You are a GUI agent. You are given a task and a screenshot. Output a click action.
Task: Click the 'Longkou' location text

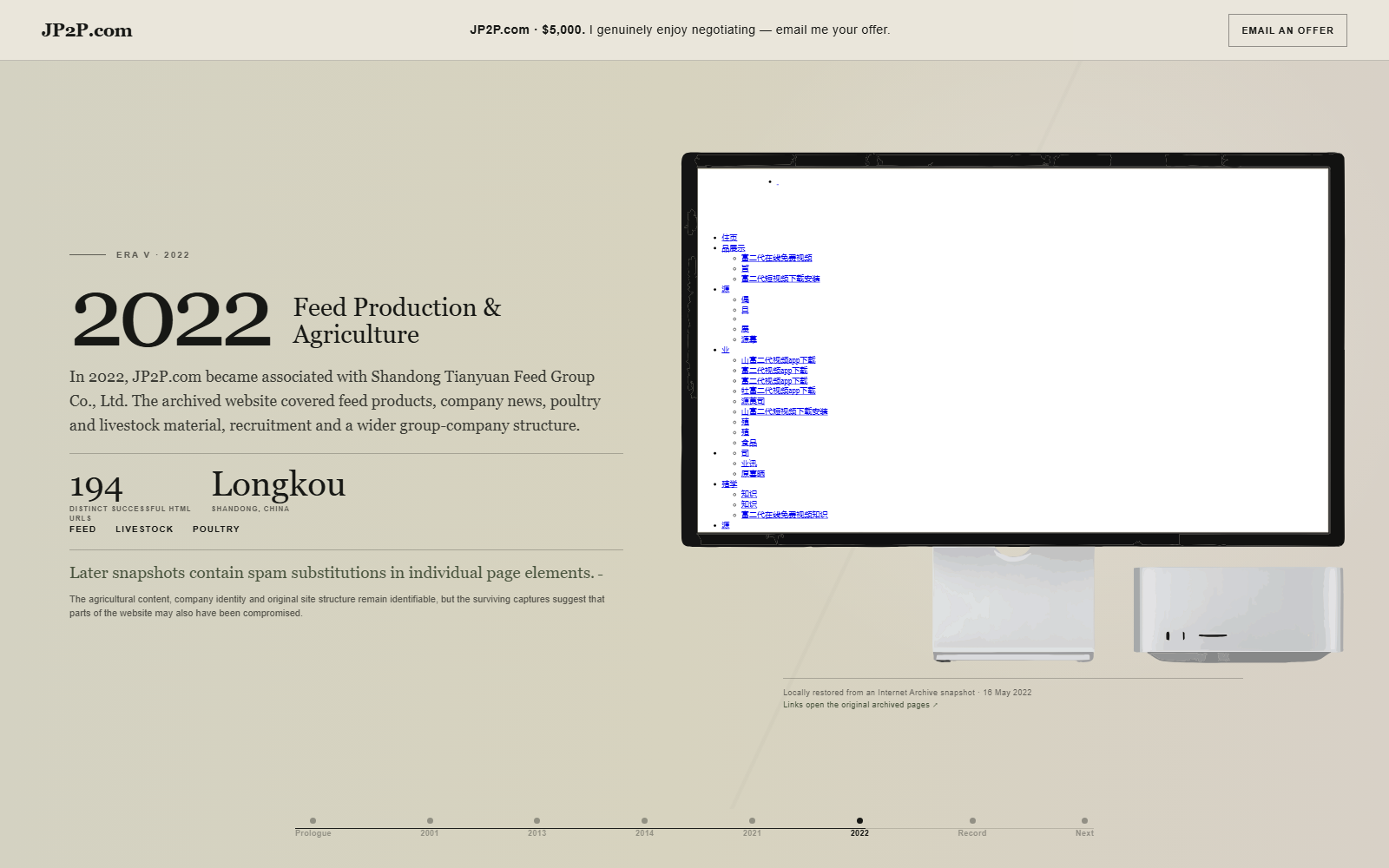click(x=279, y=484)
